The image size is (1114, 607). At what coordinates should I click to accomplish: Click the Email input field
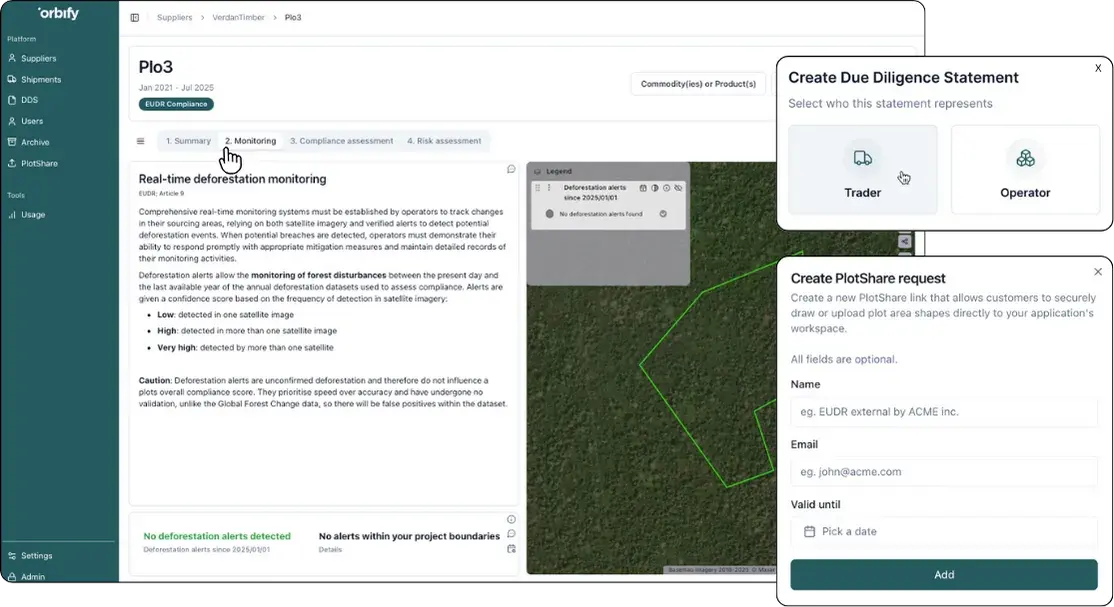point(944,472)
